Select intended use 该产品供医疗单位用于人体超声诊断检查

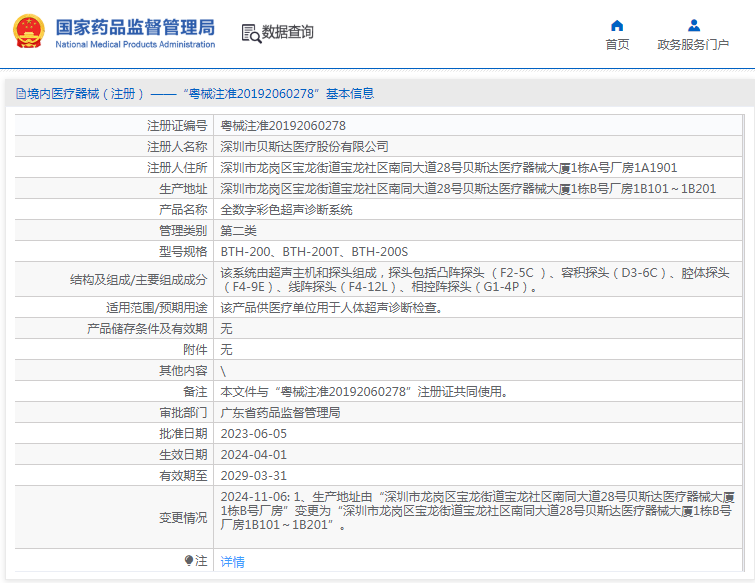[331, 308]
